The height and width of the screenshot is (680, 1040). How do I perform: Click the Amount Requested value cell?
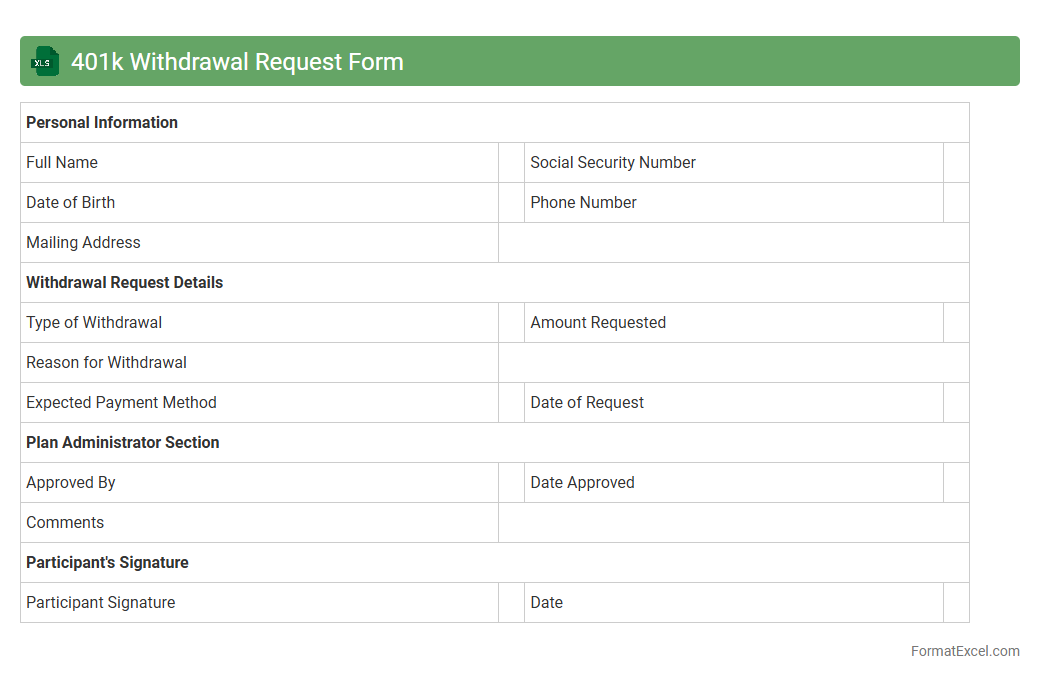coord(956,323)
